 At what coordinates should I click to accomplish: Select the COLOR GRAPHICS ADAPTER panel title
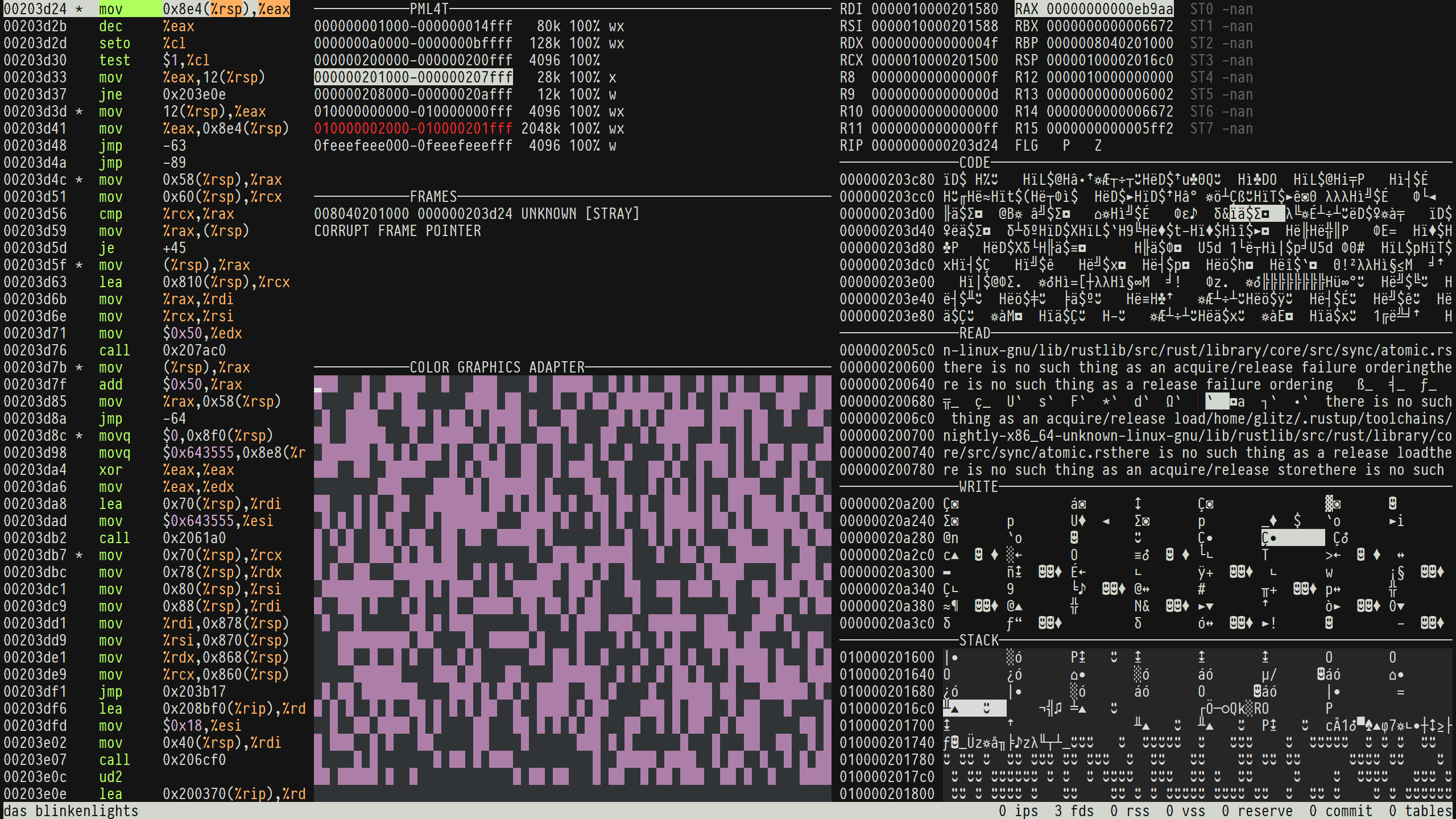pyautogui.click(x=497, y=367)
